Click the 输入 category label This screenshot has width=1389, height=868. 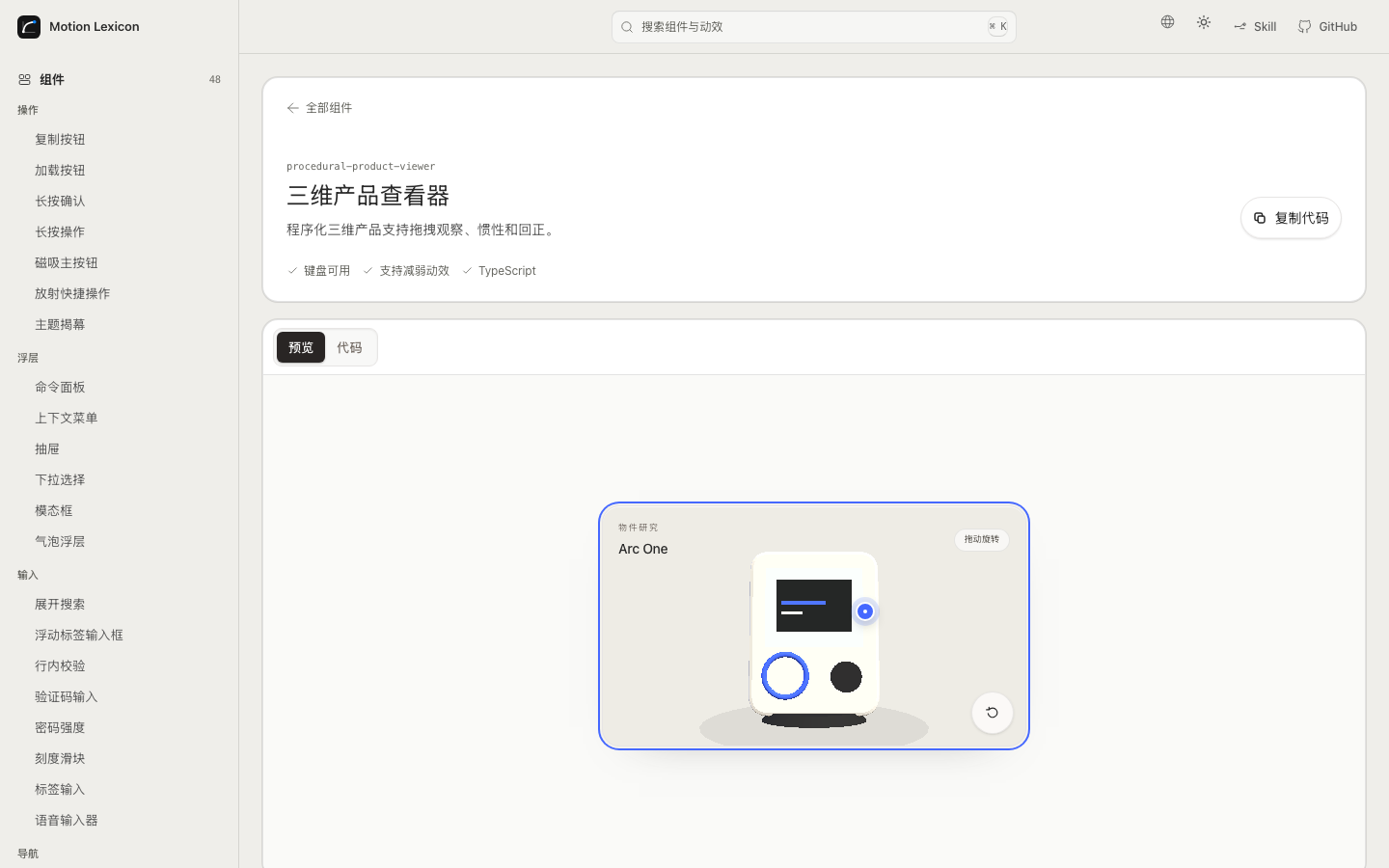28,575
